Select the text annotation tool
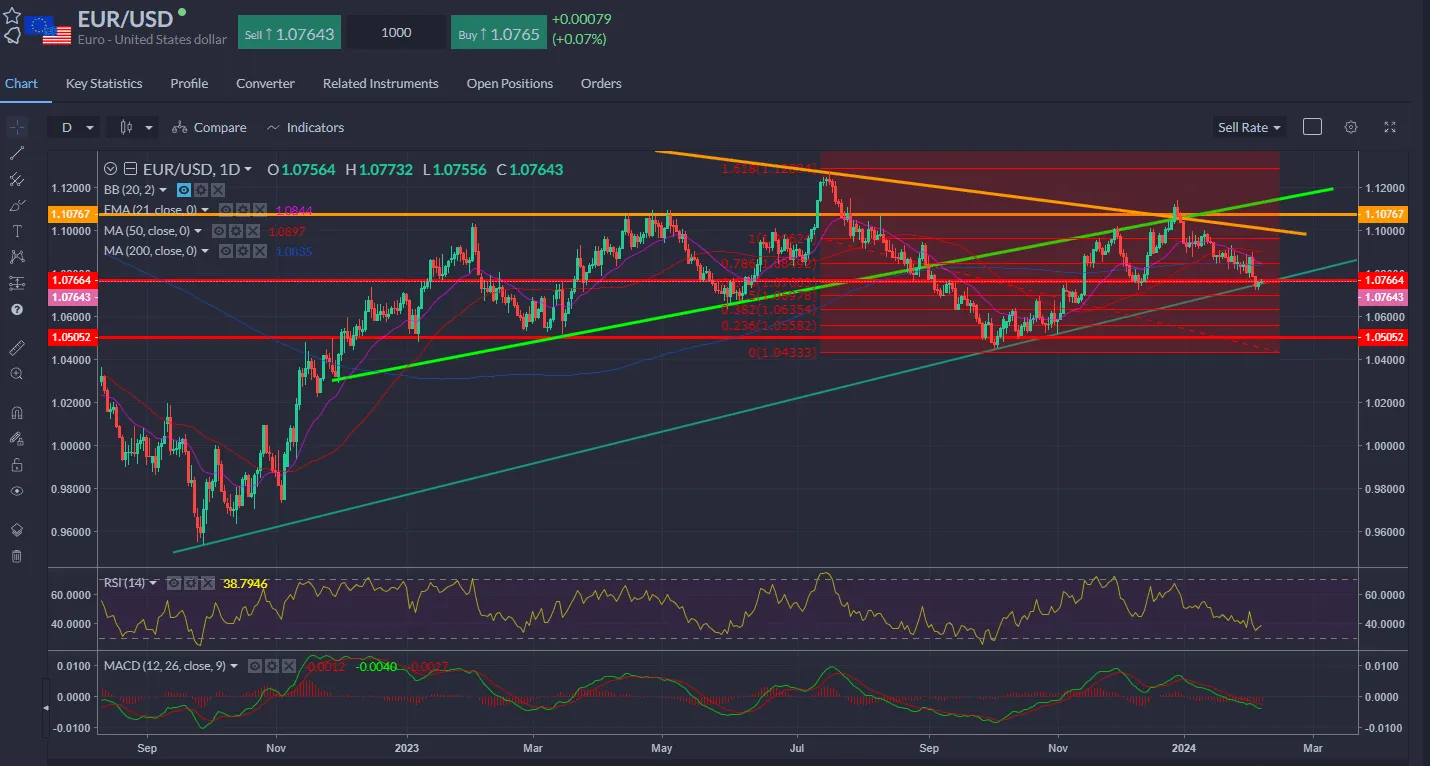 coord(15,230)
